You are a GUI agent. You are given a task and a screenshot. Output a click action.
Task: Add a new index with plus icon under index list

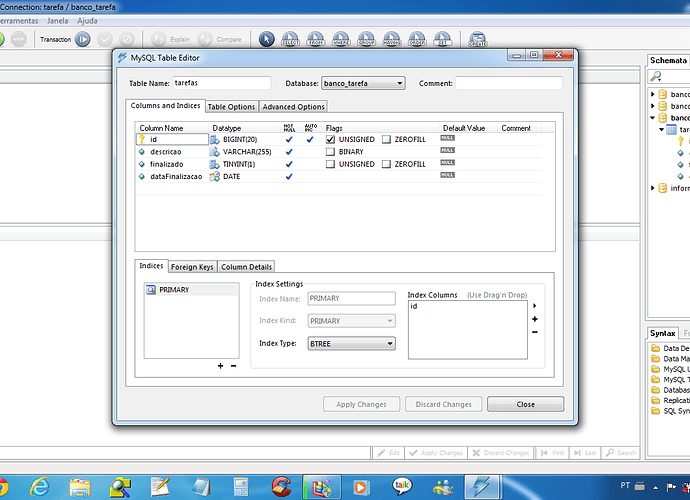pyautogui.click(x=220, y=366)
